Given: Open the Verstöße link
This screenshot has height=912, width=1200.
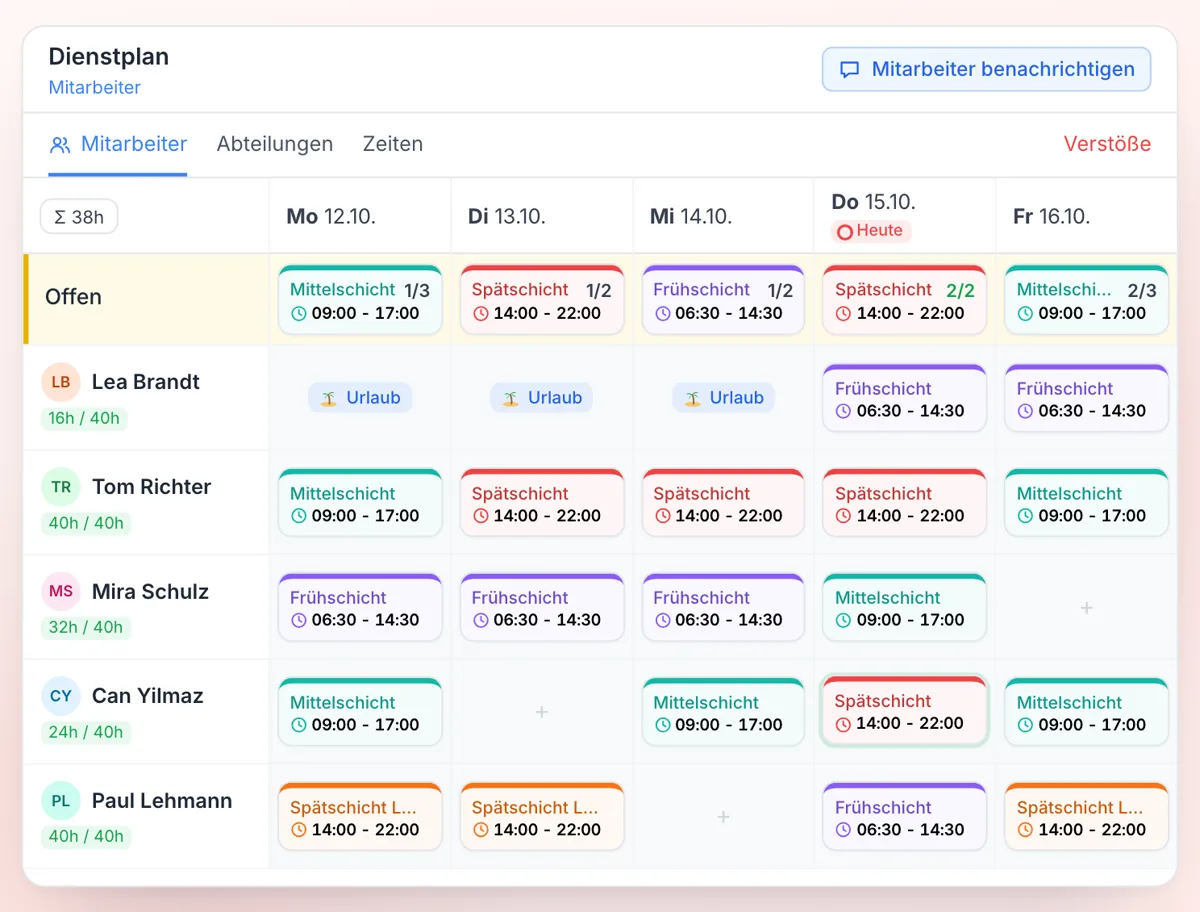Looking at the screenshot, I should tap(1107, 144).
